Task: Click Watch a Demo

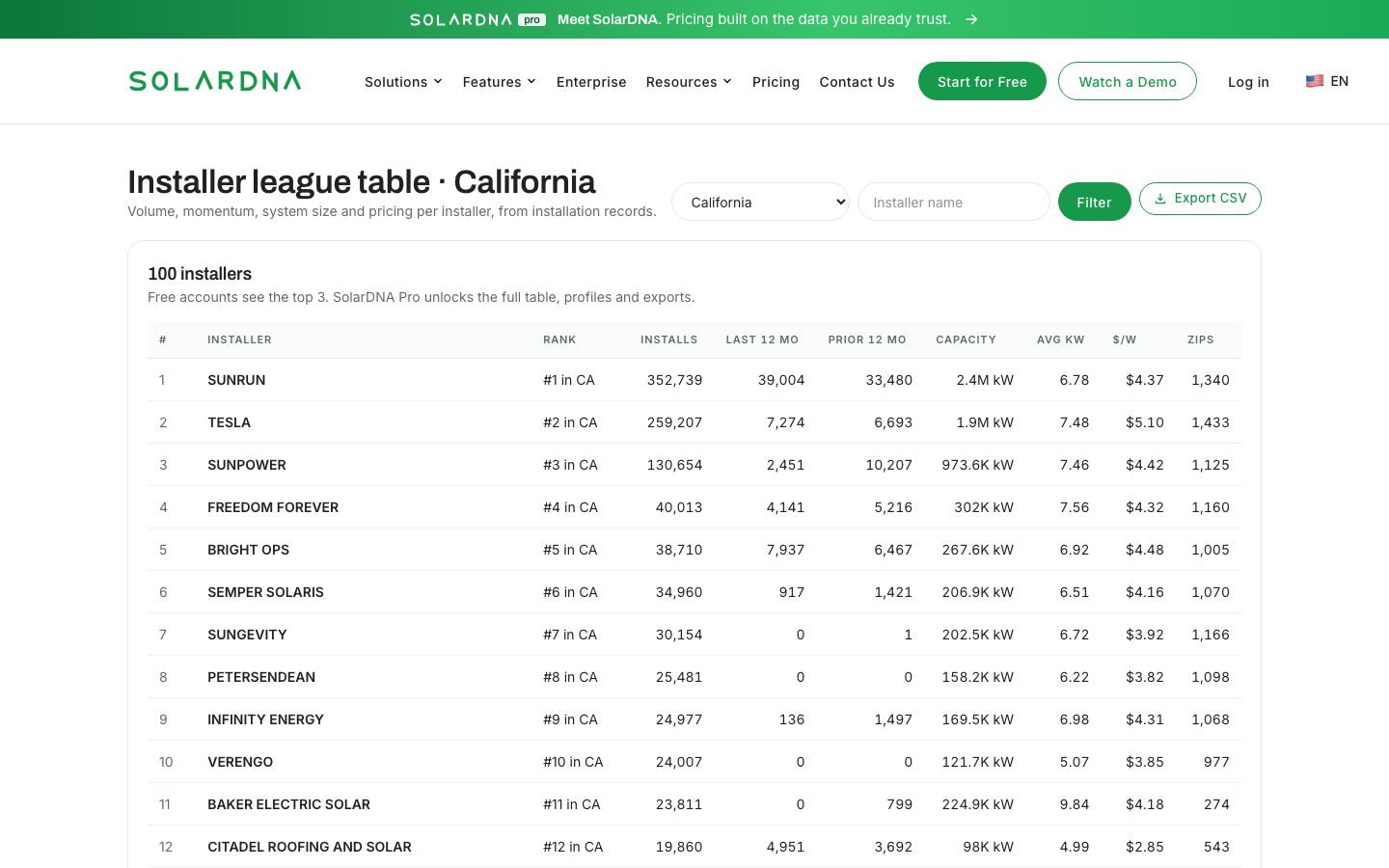Action: pos(1128,81)
